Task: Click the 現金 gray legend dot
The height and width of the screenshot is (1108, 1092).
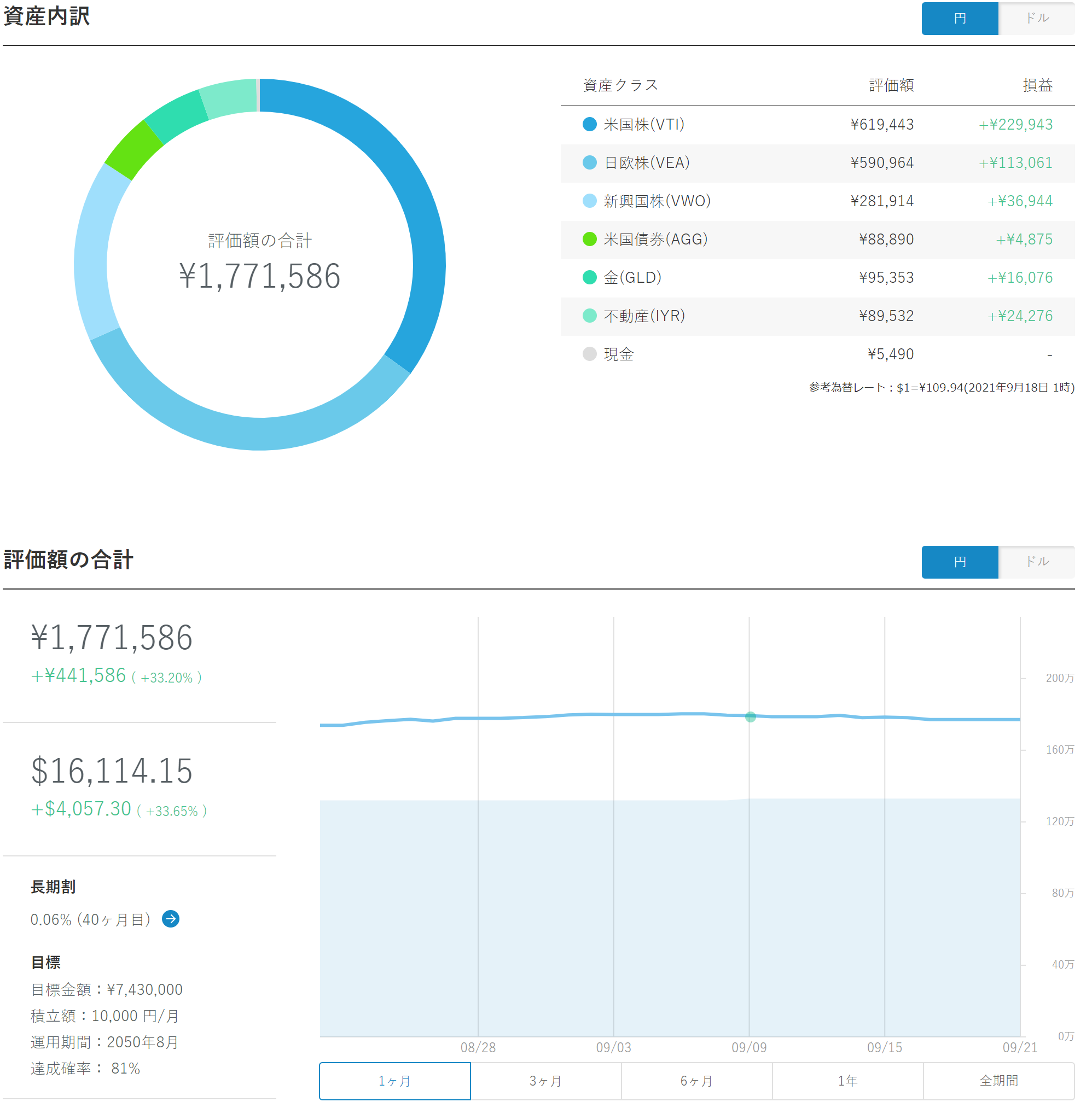Action: (x=590, y=355)
